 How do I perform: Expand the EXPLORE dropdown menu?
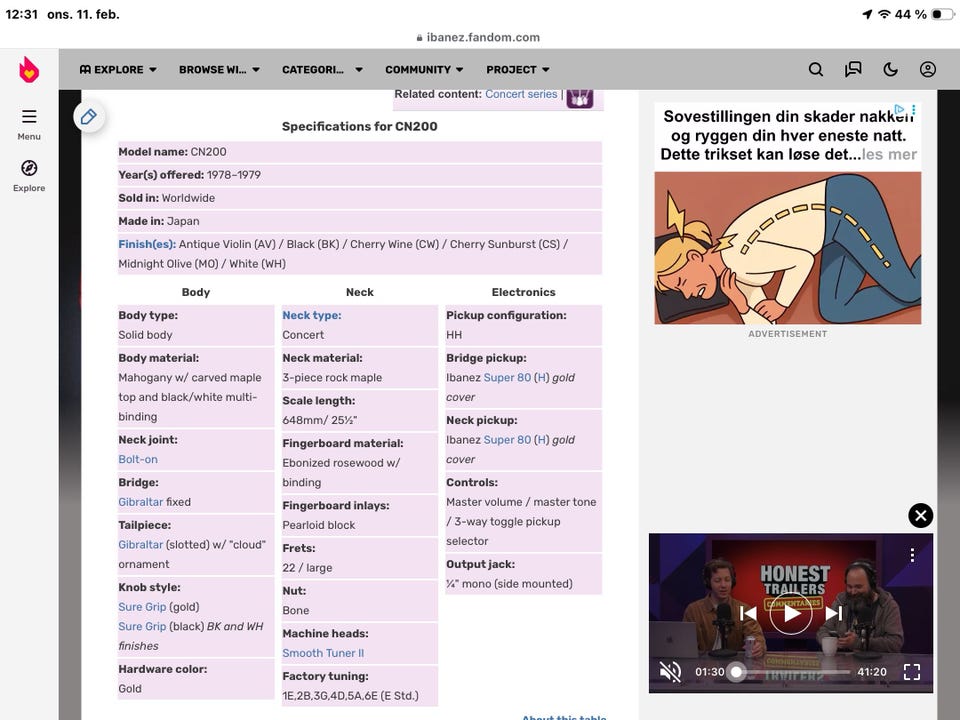[x=118, y=70]
